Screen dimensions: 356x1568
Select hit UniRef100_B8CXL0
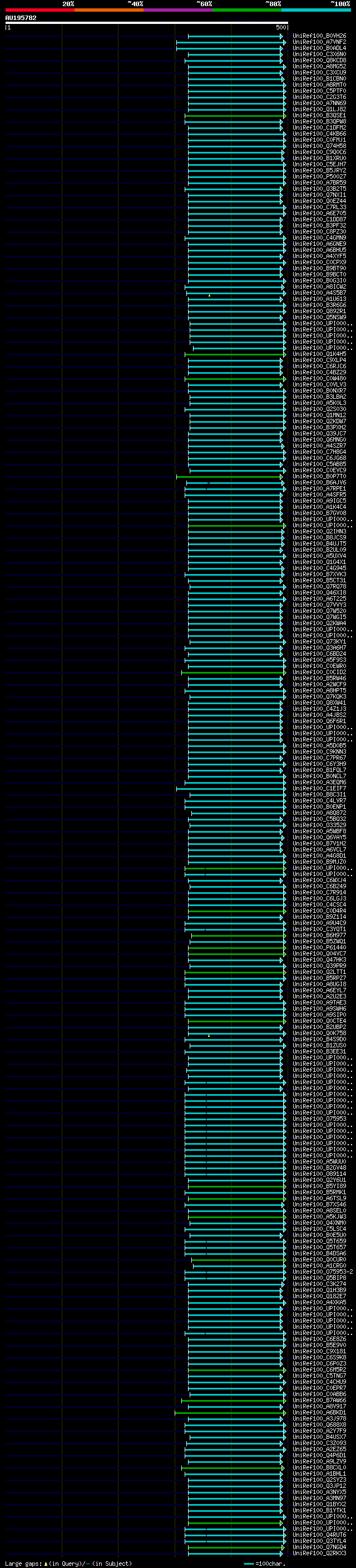319,1468
